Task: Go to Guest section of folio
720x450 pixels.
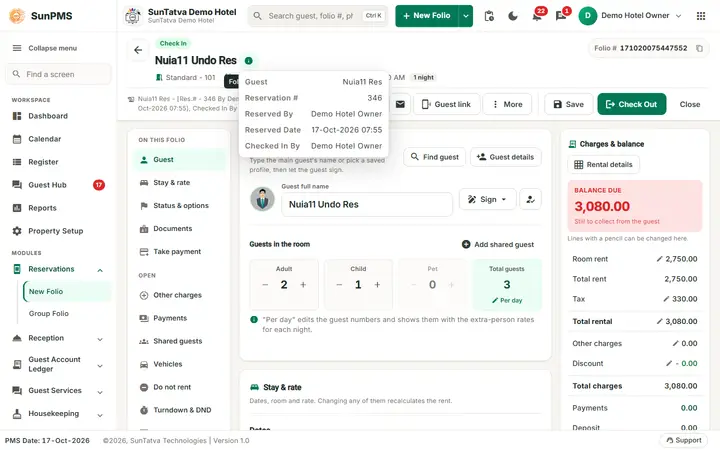Action: [180, 160]
